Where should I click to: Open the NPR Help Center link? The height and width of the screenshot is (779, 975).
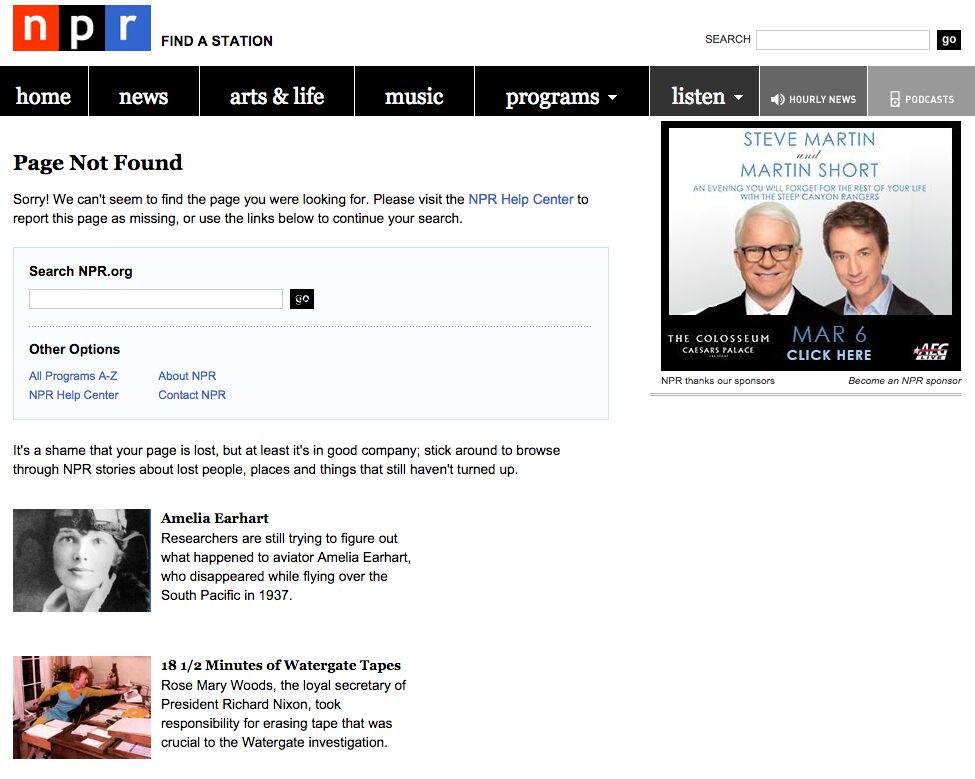[x=73, y=394]
